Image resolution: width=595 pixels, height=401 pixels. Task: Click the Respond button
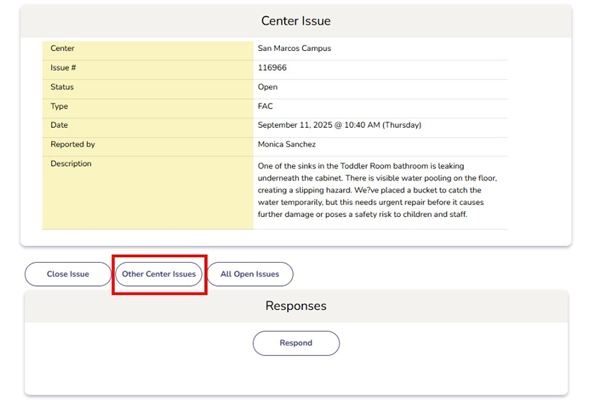point(296,343)
